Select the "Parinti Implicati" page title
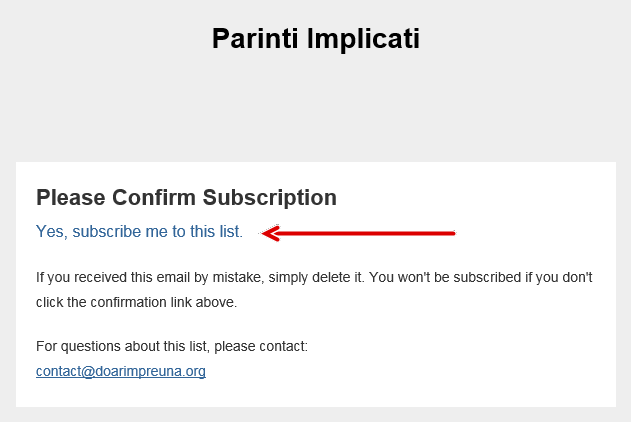This screenshot has height=422, width=631. tap(315, 40)
